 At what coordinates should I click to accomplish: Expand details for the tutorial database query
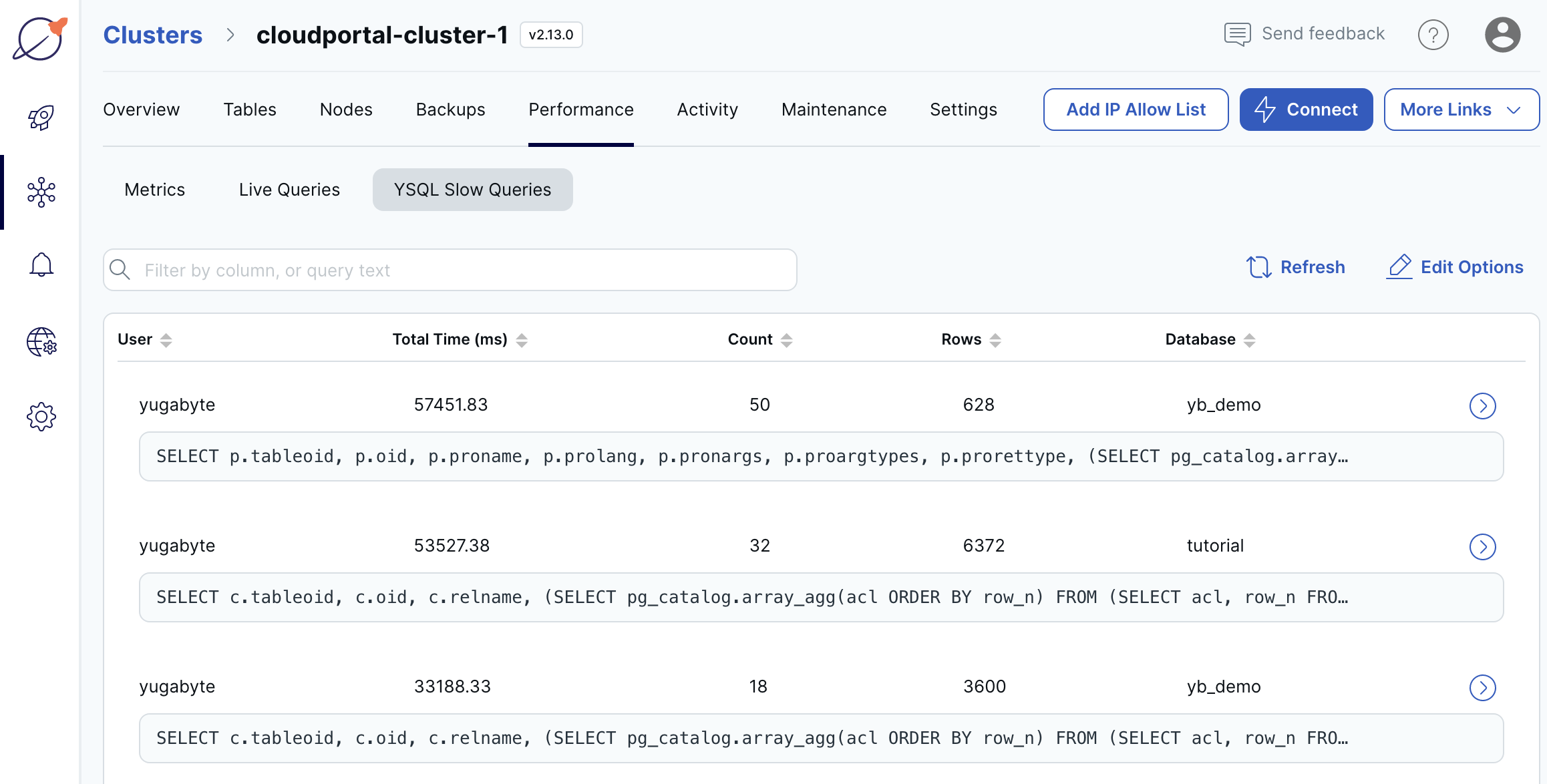1483,547
